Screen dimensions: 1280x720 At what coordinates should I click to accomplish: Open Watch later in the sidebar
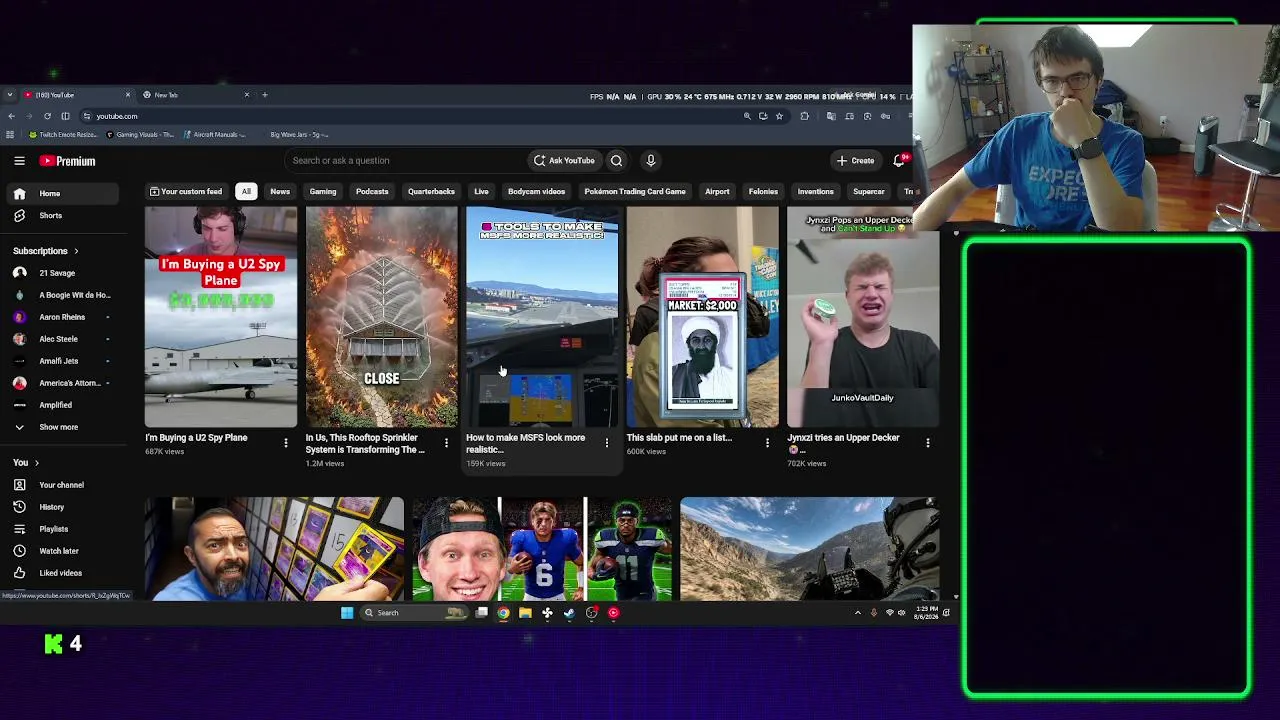[x=64, y=551]
